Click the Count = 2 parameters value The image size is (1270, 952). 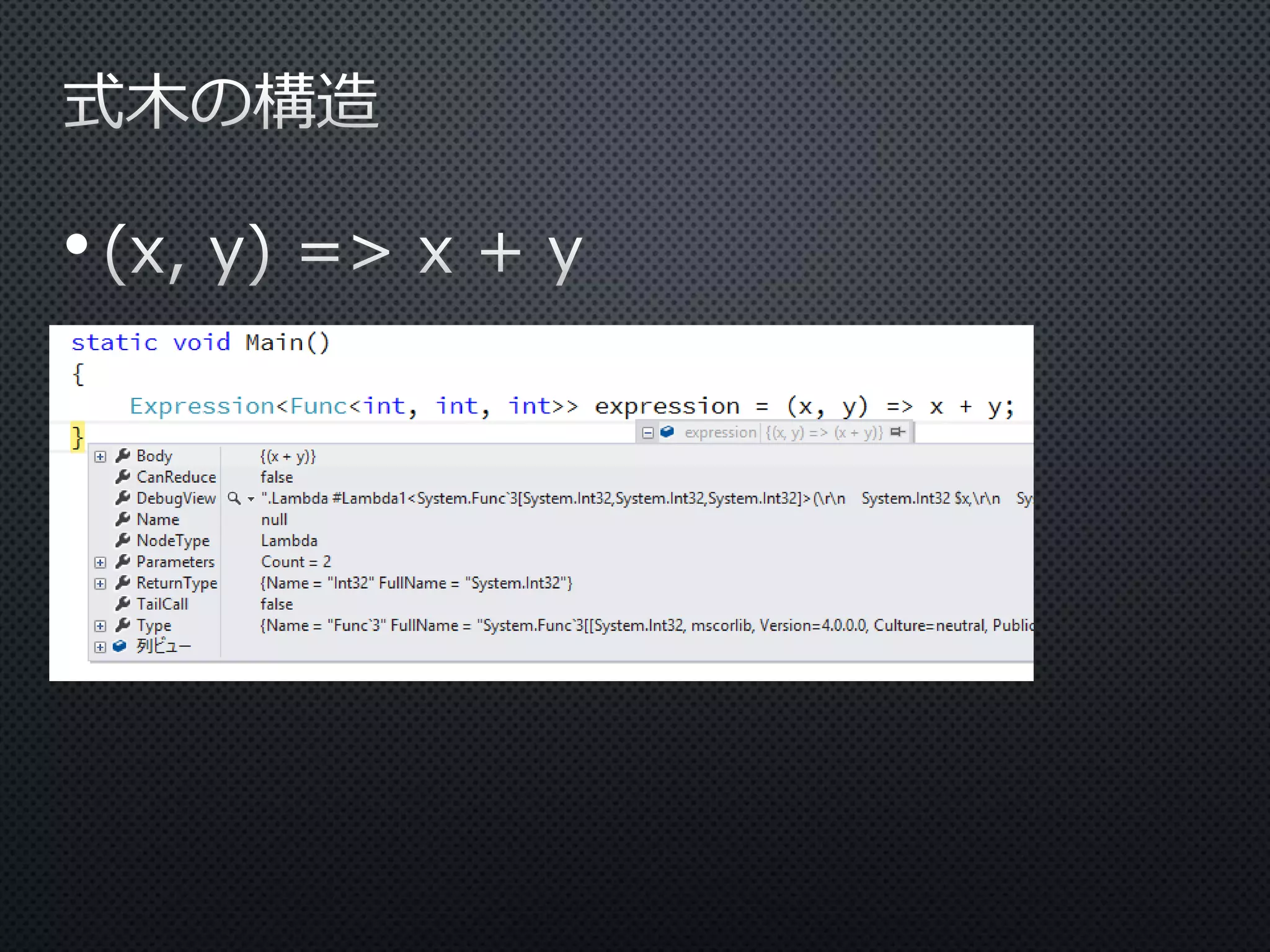296,562
